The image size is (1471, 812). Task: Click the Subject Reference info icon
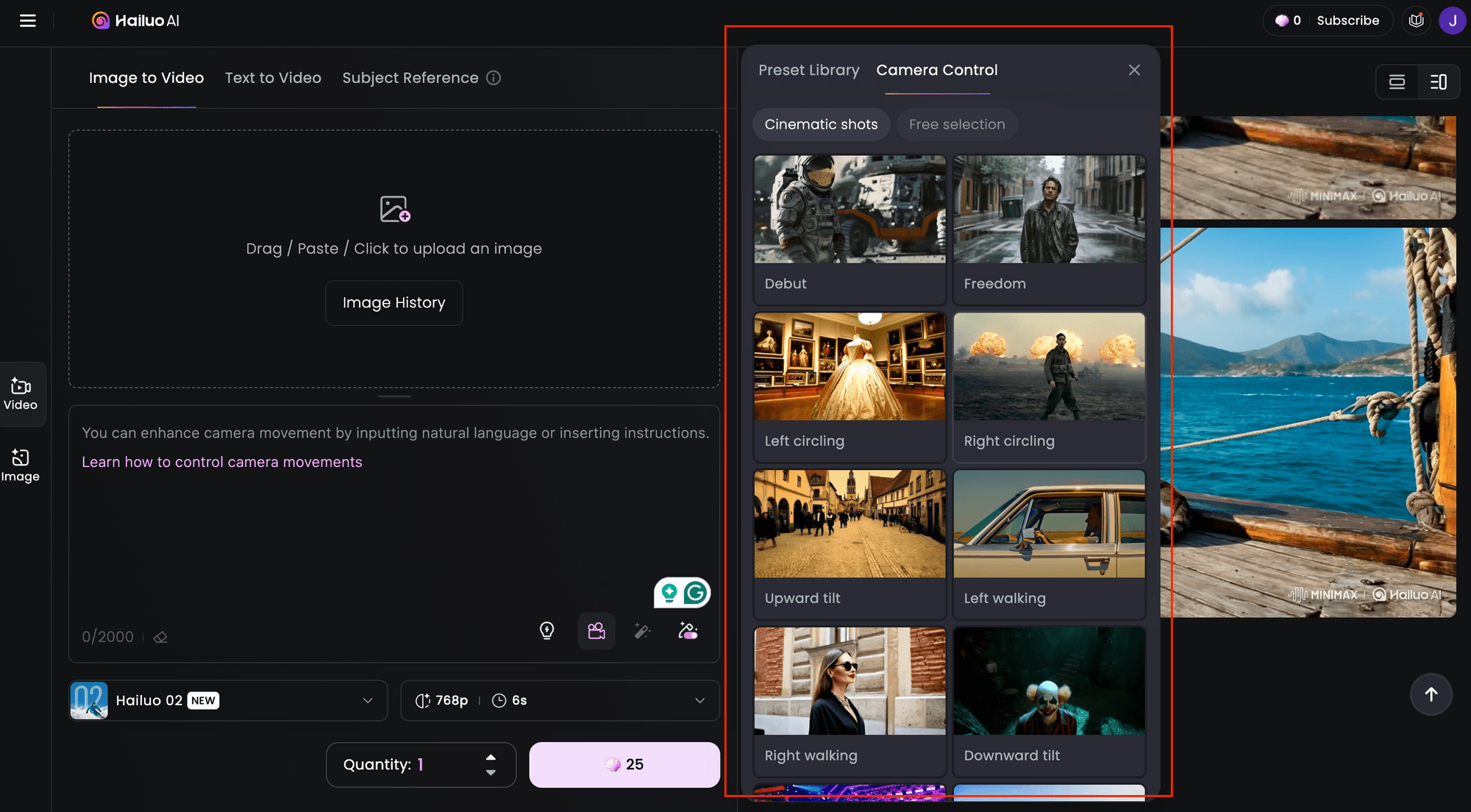pos(494,78)
